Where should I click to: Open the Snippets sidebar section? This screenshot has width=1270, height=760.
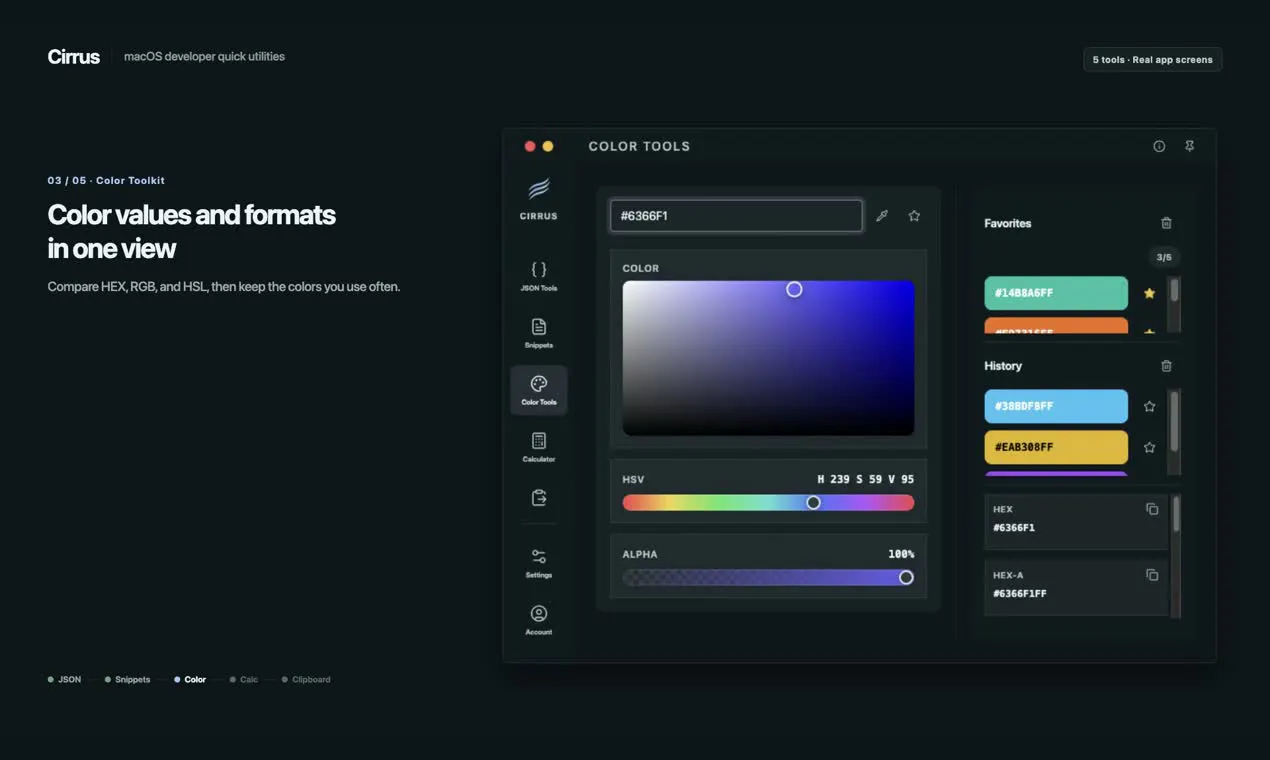coord(539,333)
